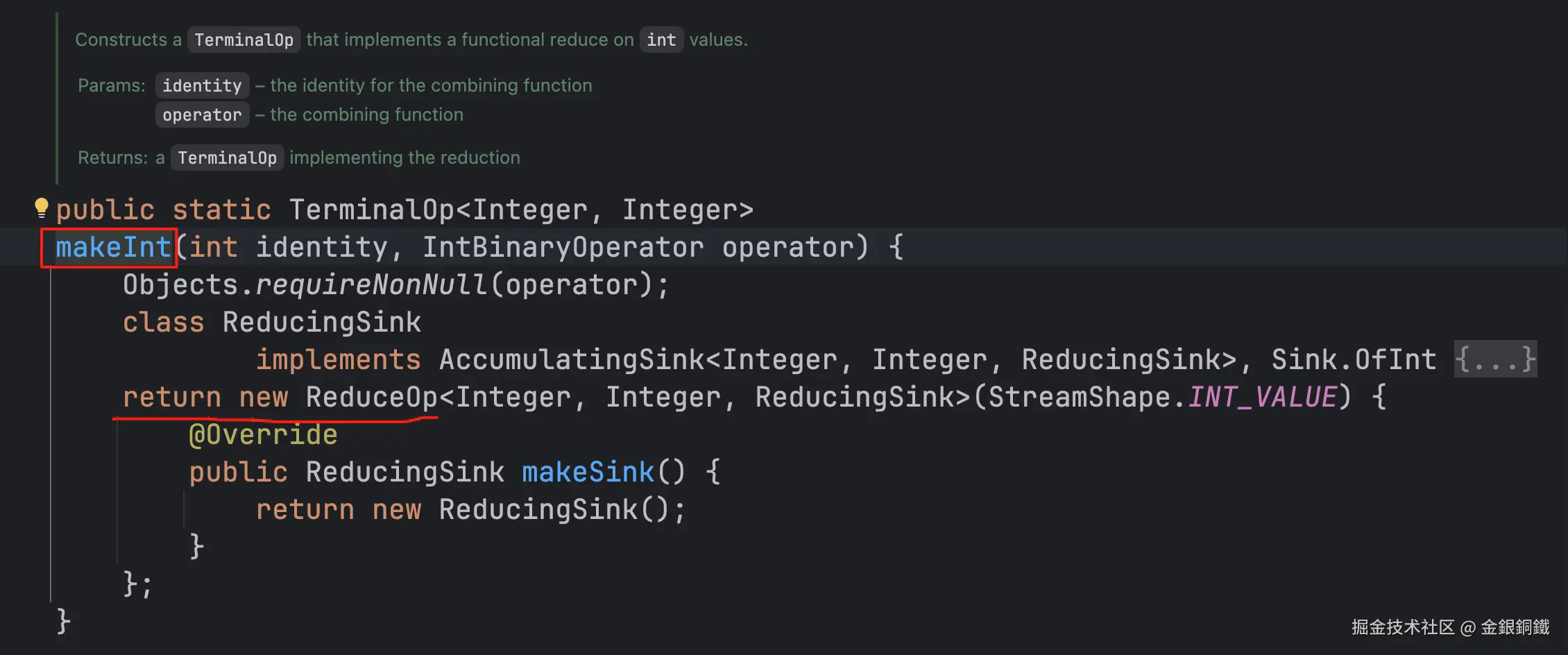Click the operator parameter tag in docs
Viewport: 1568px width, 655px height.
pos(202,115)
